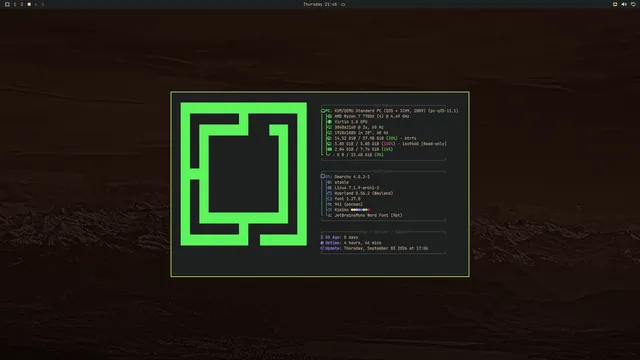Screen dimensions: 640x360
Task: Click the CPU icon beside AMD Ryzen 7
Action: click(x=330, y=116)
